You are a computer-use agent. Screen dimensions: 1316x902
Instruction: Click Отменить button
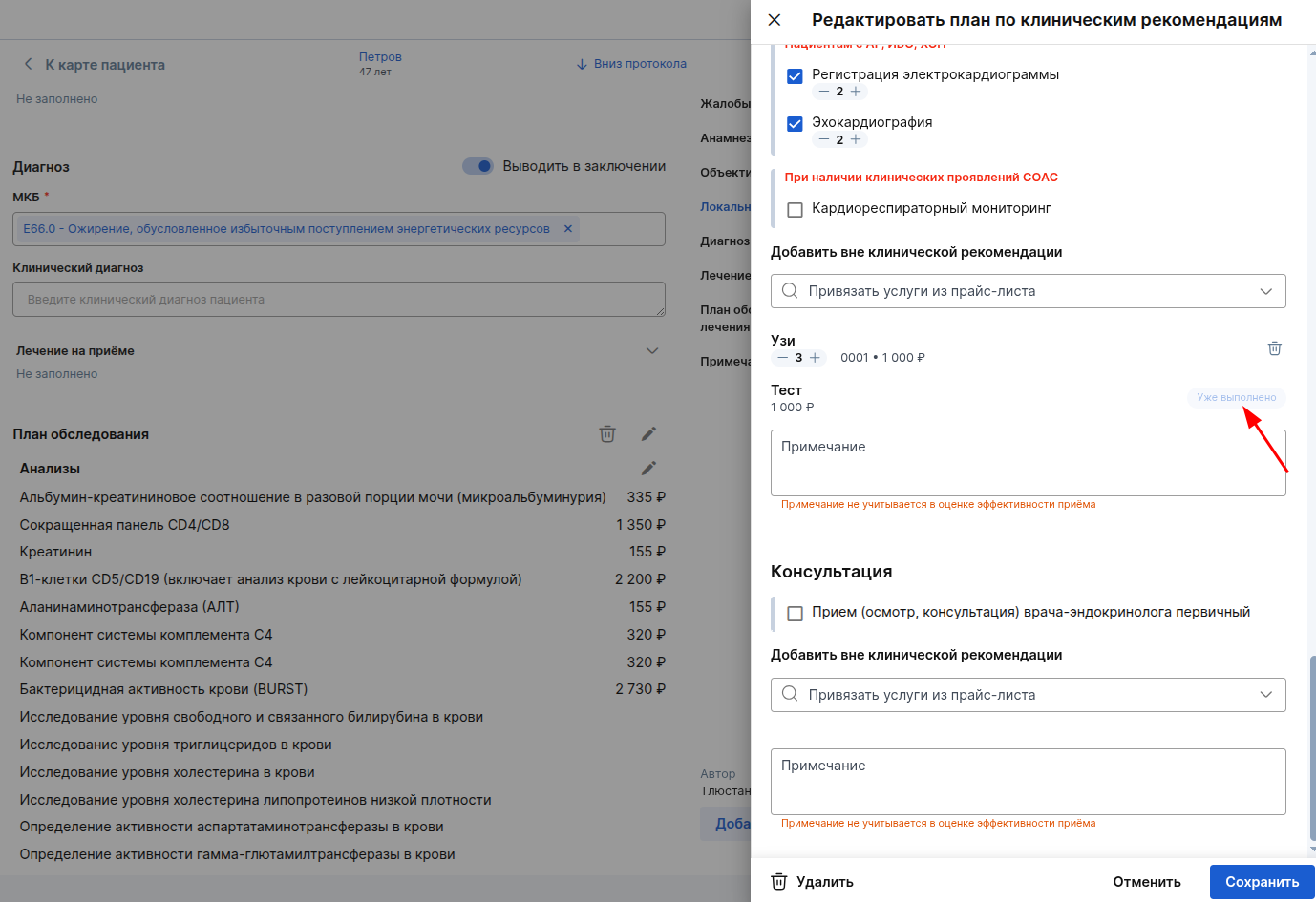(x=1146, y=882)
